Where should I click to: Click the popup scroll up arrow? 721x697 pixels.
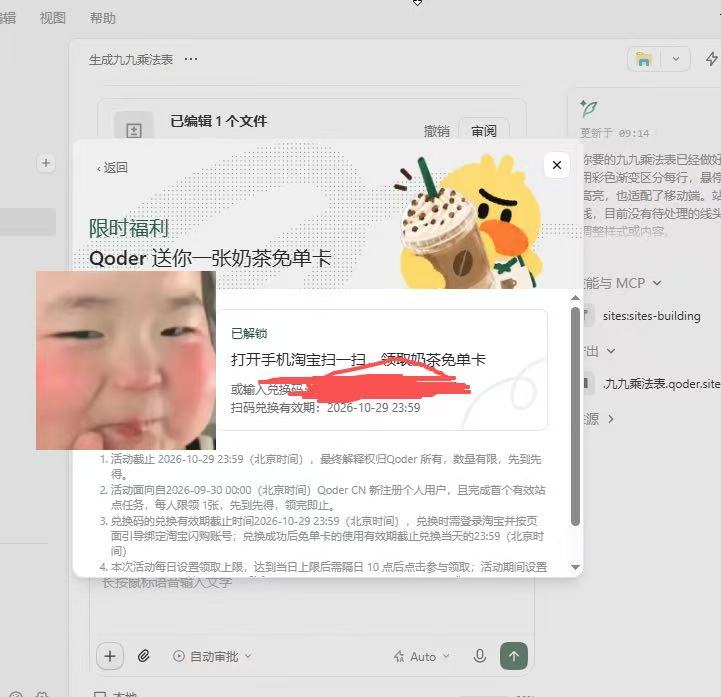575,298
